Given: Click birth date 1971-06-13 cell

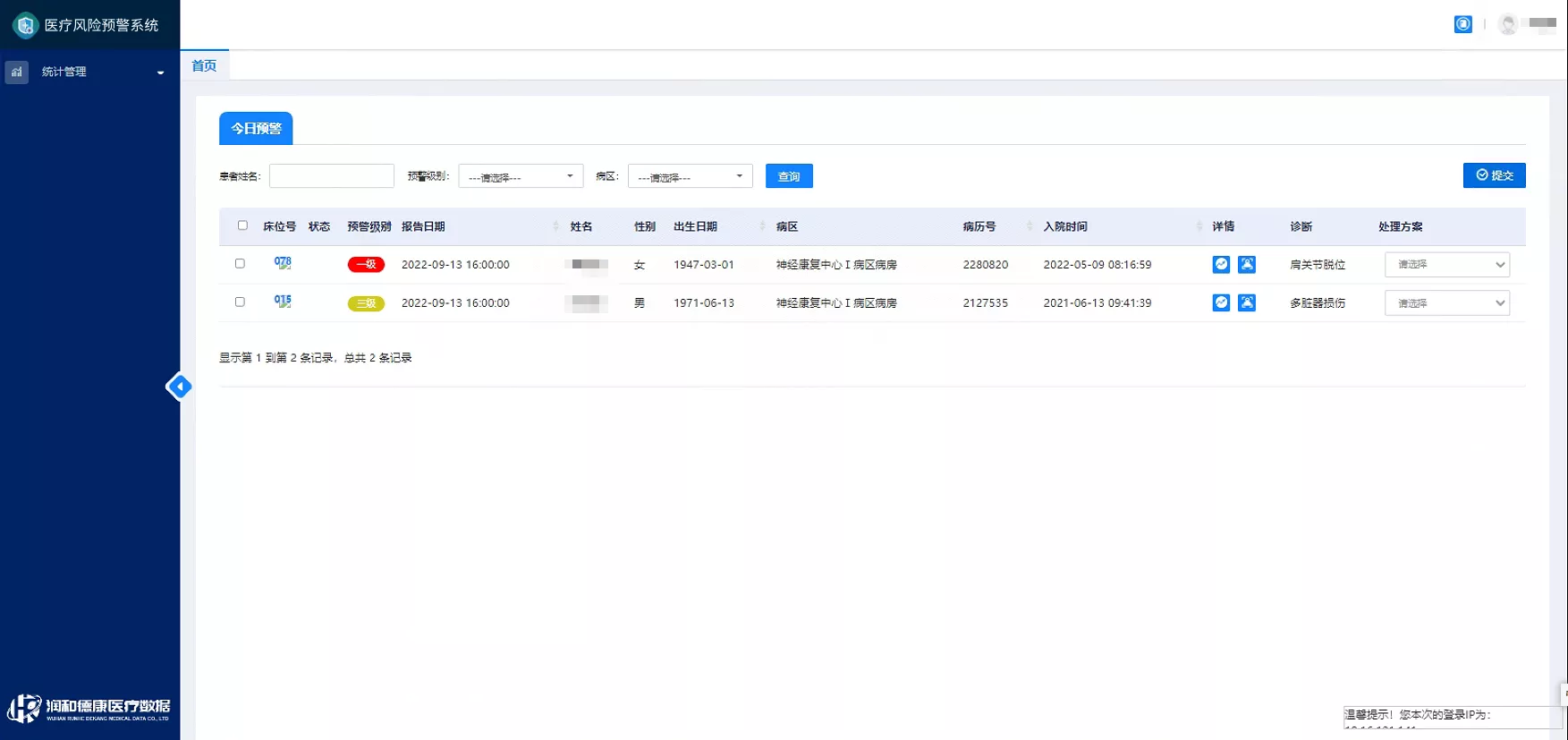Looking at the screenshot, I should coord(704,303).
